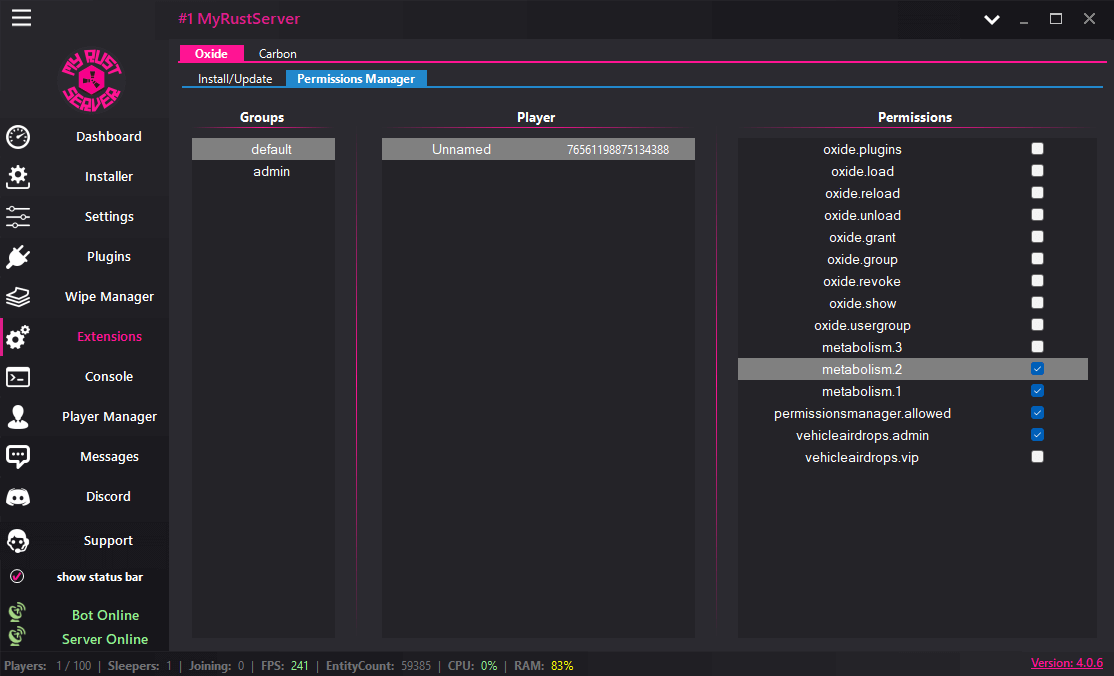
Task: Click the Bot Online status indicator
Action: pyautogui.click(x=105, y=615)
